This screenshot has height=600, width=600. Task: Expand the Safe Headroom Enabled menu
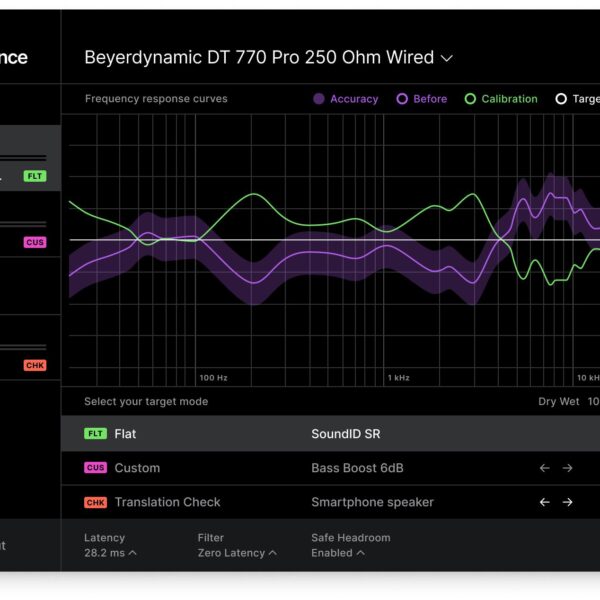point(337,553)
